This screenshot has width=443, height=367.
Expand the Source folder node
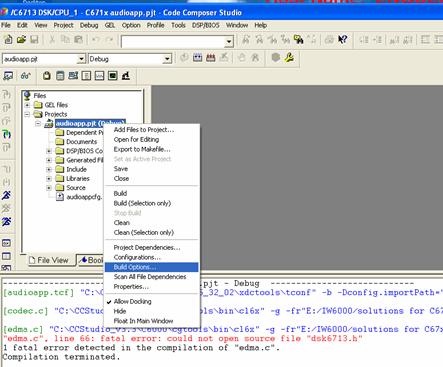coord(49,188)
